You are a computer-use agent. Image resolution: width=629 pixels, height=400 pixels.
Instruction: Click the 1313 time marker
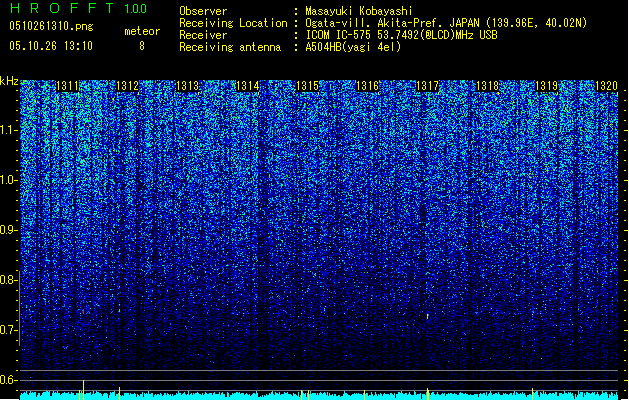[x=187, y=86]
